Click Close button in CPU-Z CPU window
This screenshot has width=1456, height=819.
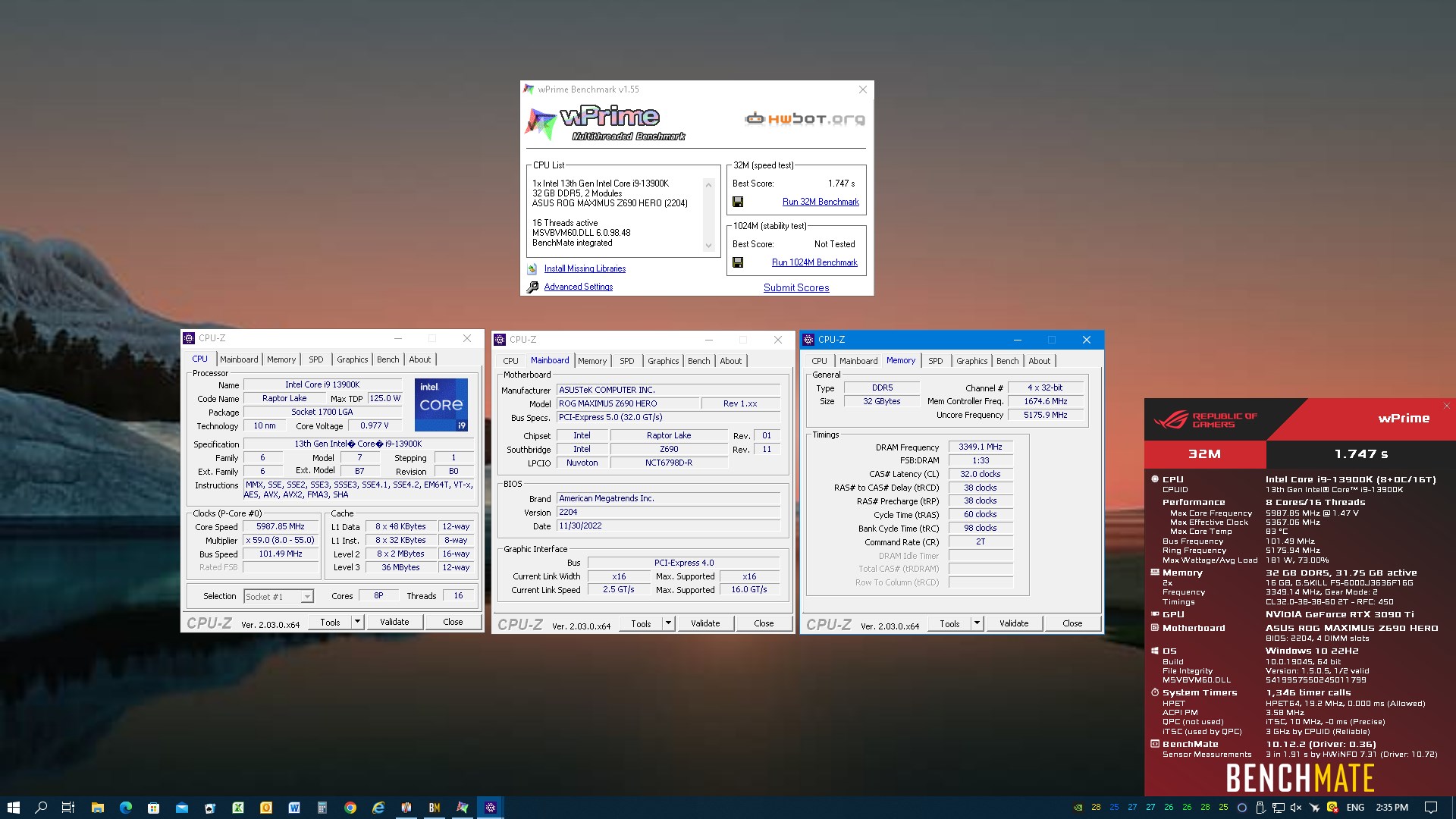coord(453,622)
